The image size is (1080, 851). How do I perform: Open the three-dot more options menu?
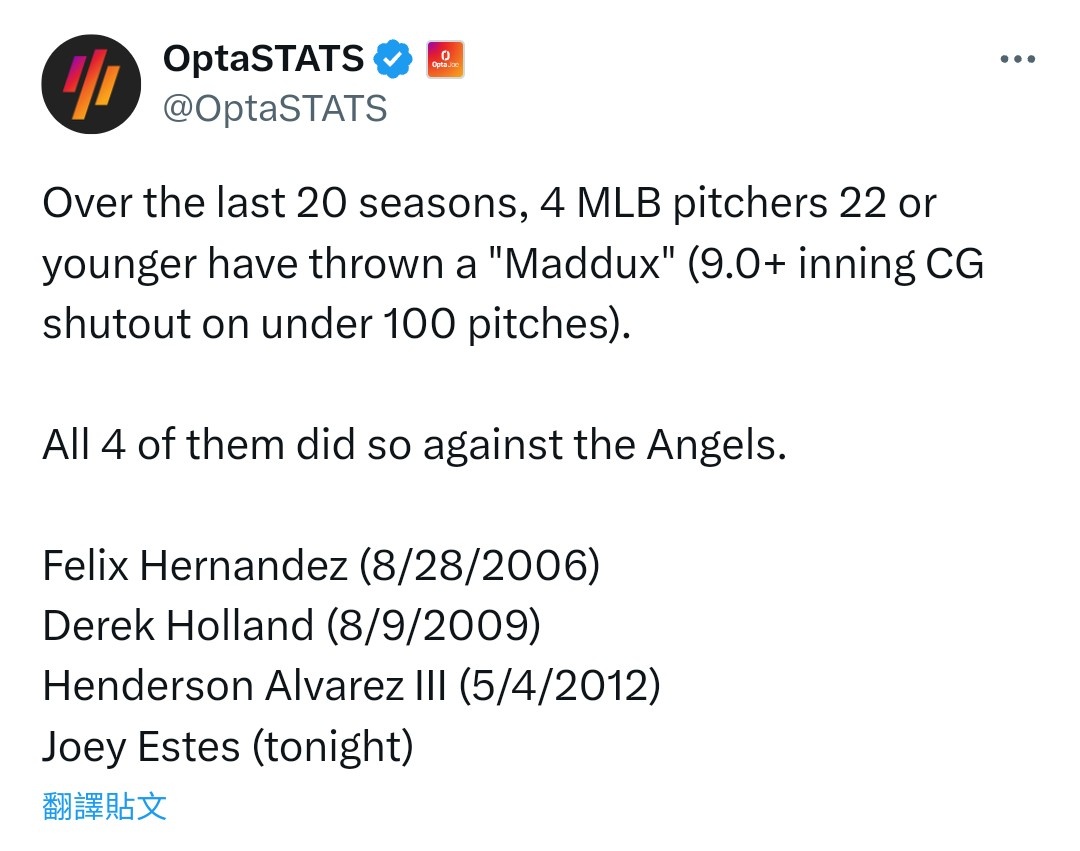click(x=1017, y=60)
